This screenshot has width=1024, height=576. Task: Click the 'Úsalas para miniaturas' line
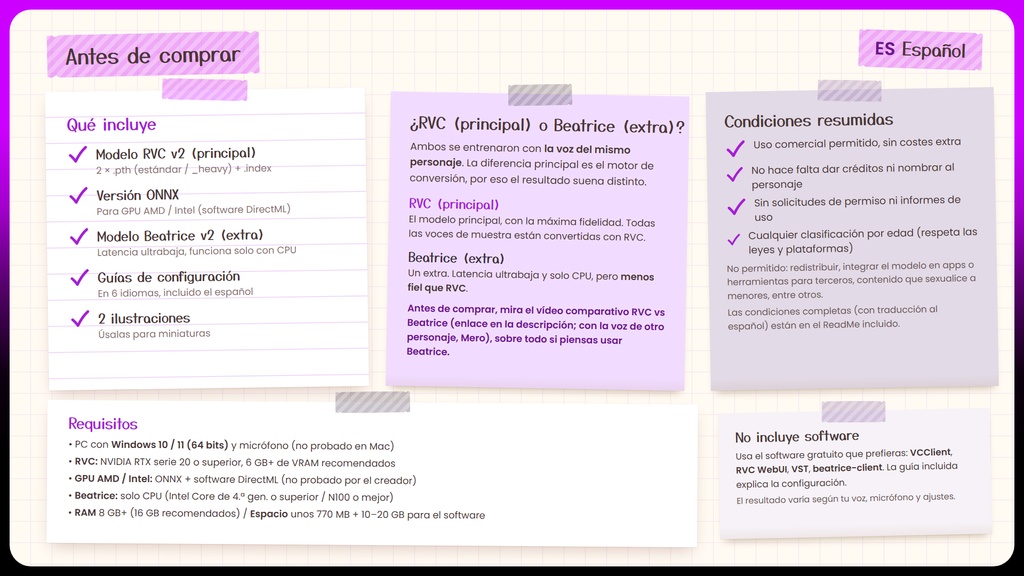point(154,334)
